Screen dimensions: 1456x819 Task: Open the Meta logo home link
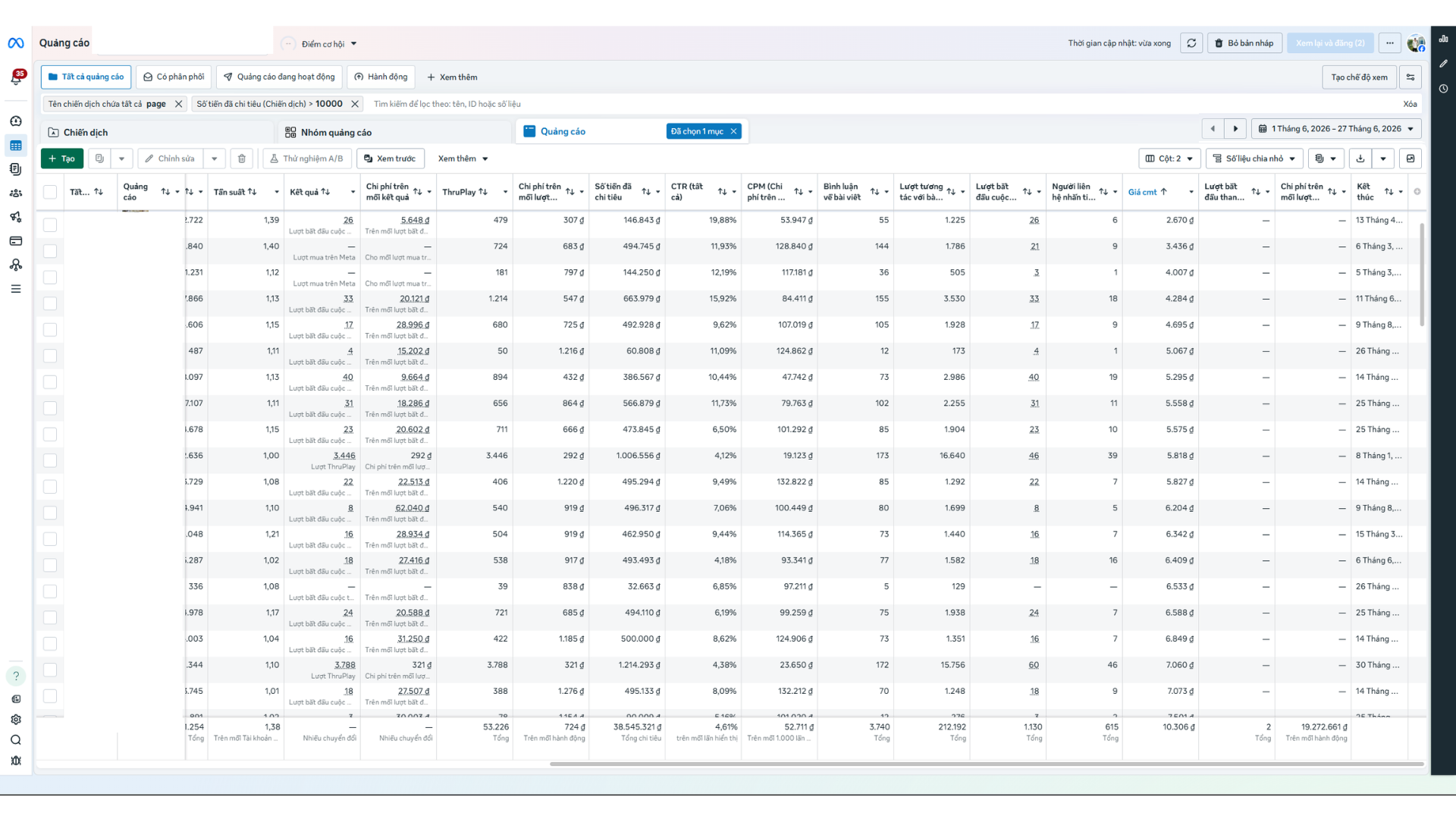click(16, 43)
